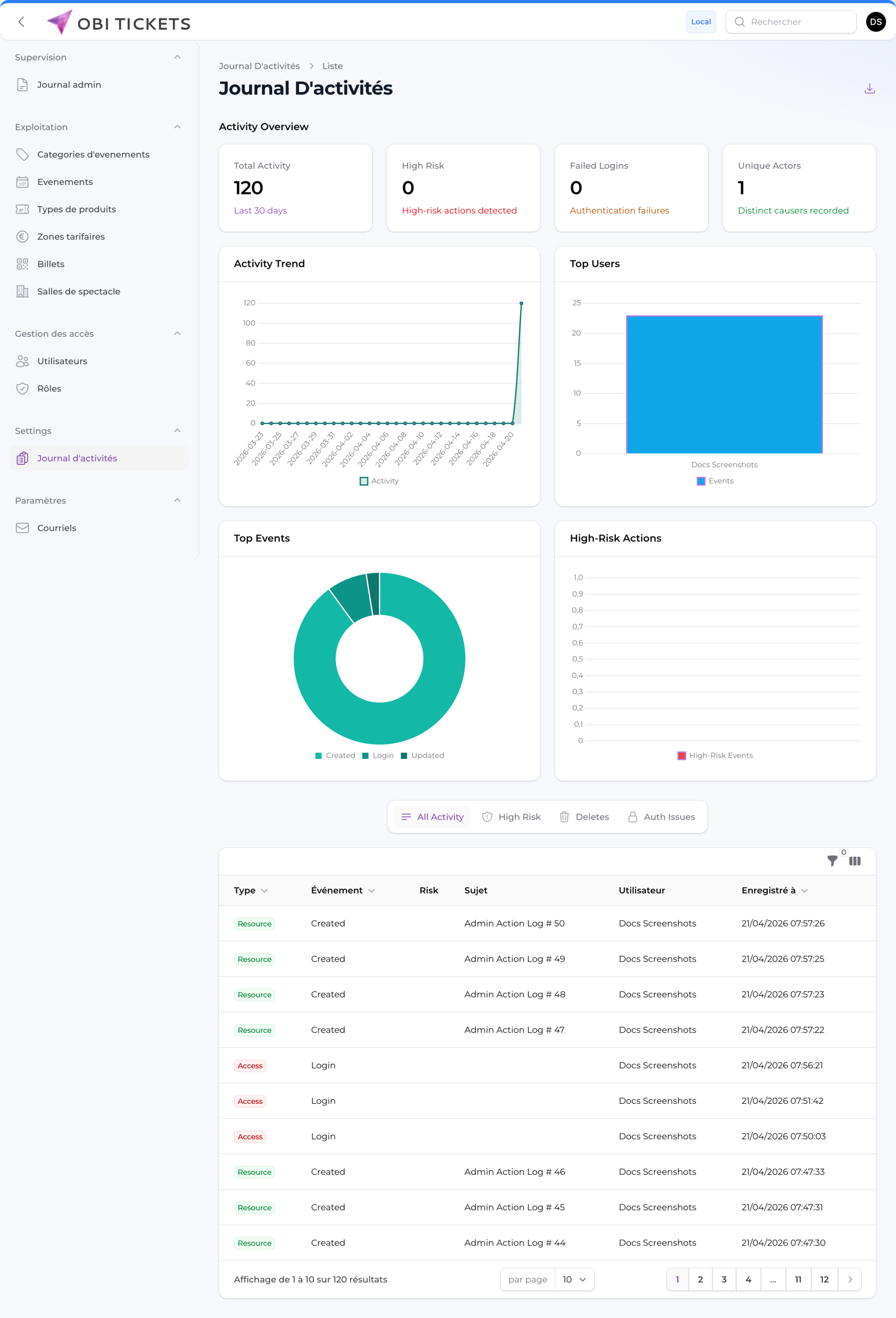Open Courriels from the sidebar

click(x=57, y=527)
